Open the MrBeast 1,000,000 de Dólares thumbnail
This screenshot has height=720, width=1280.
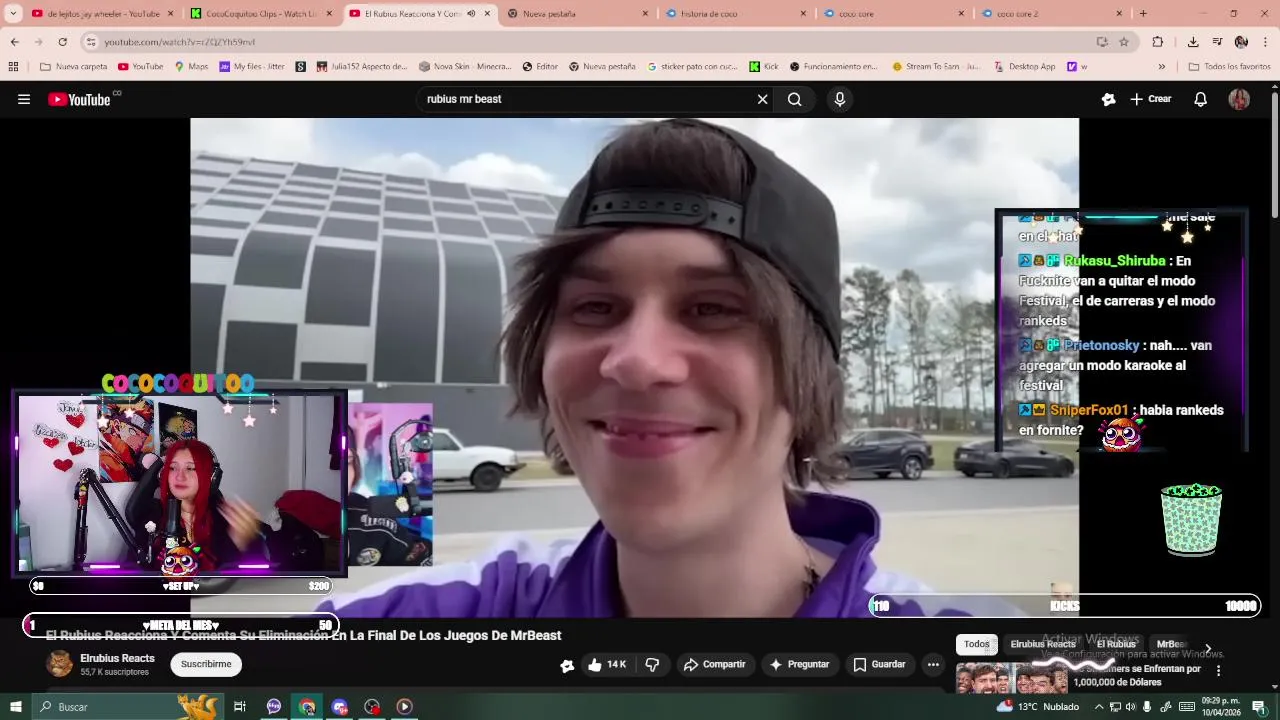1011,677
